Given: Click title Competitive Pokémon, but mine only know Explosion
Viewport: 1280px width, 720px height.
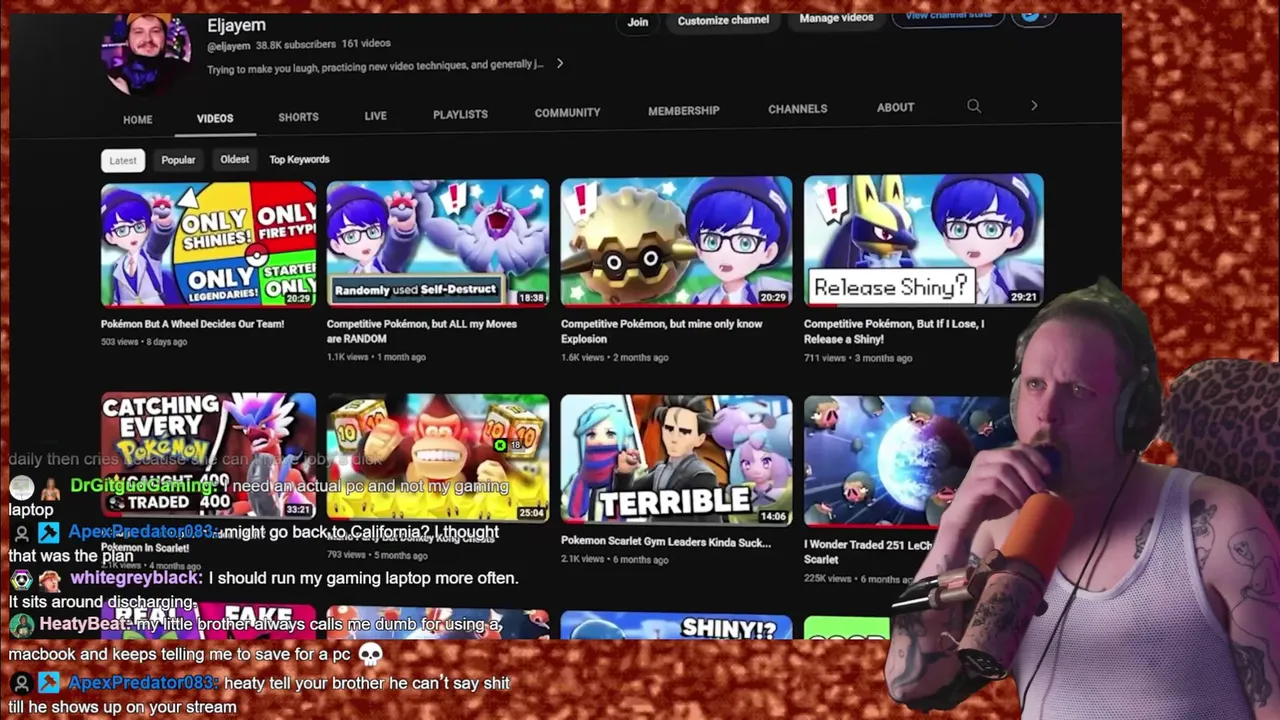Looking at the screenshot, I should (x=661, y=331).
